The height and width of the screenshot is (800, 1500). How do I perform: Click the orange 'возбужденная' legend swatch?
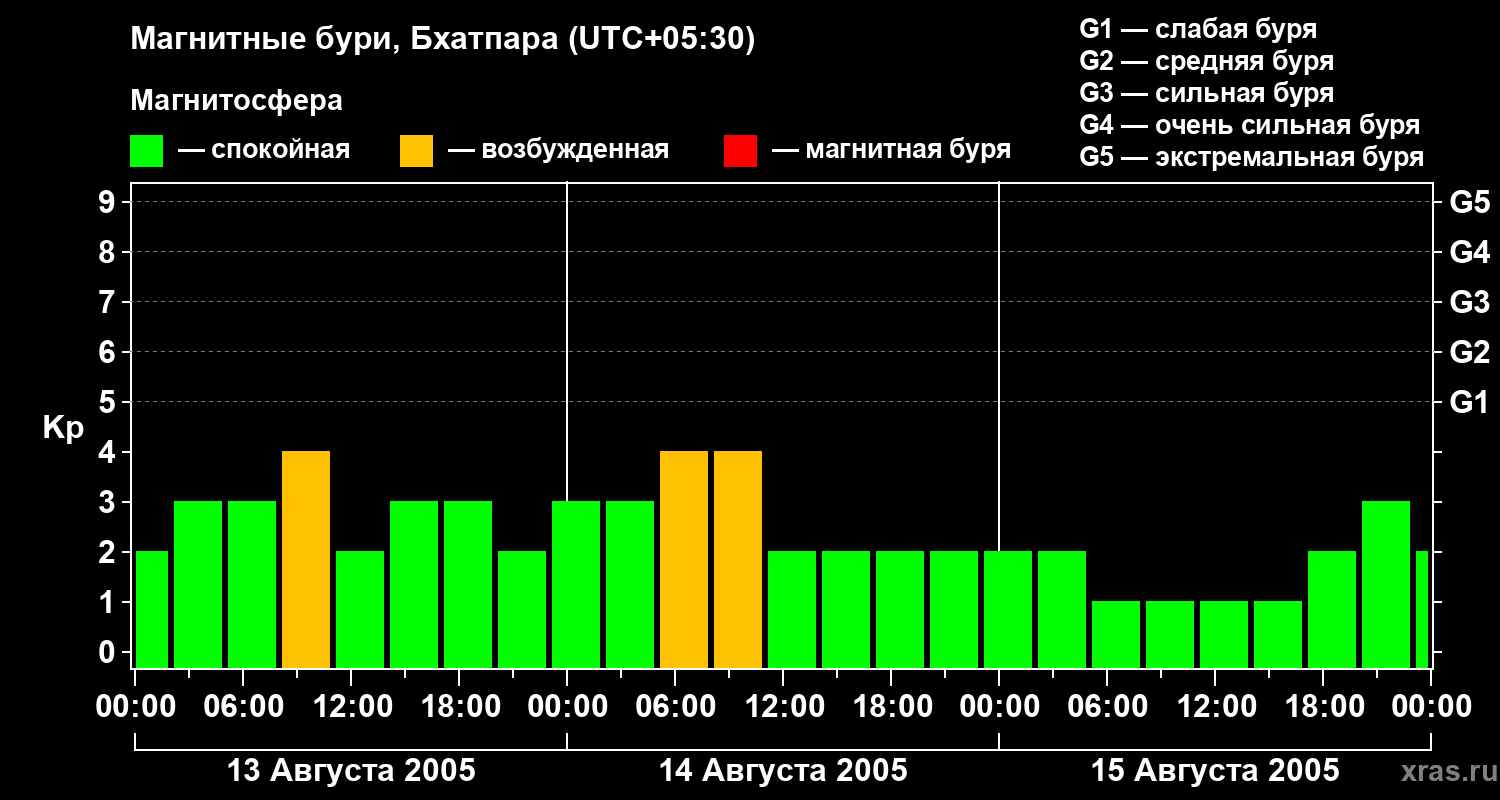tap(416, 151)
